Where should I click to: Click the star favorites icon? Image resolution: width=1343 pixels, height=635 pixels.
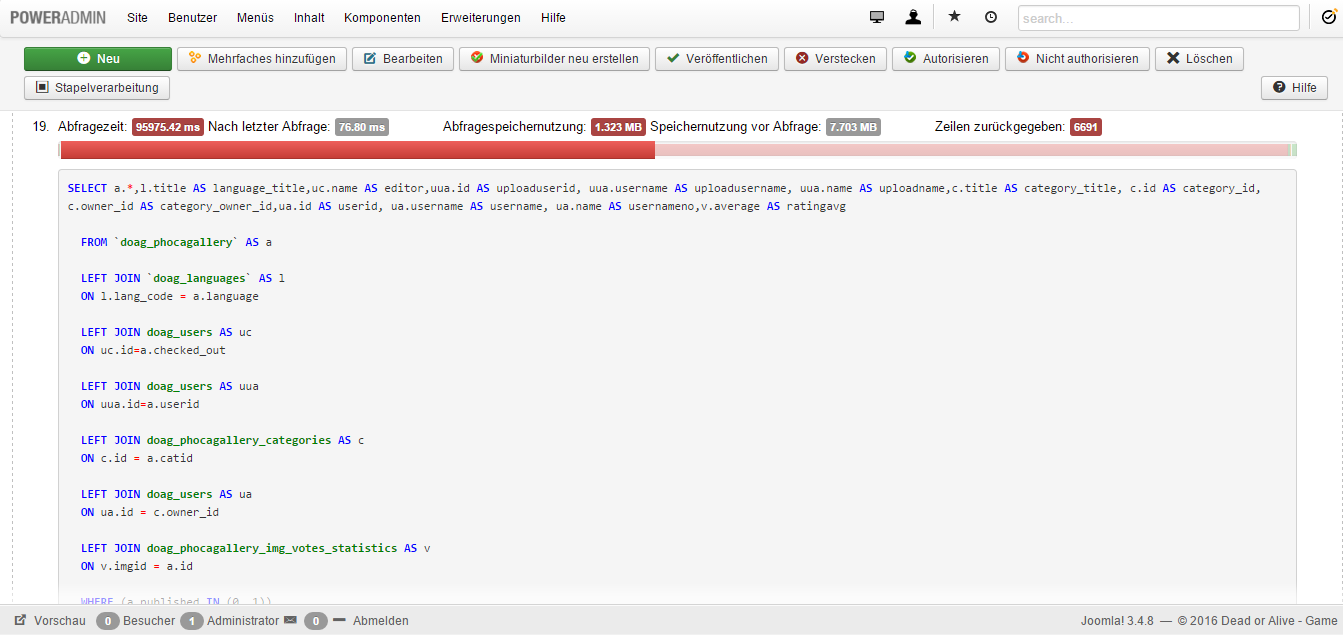(954, 17)
